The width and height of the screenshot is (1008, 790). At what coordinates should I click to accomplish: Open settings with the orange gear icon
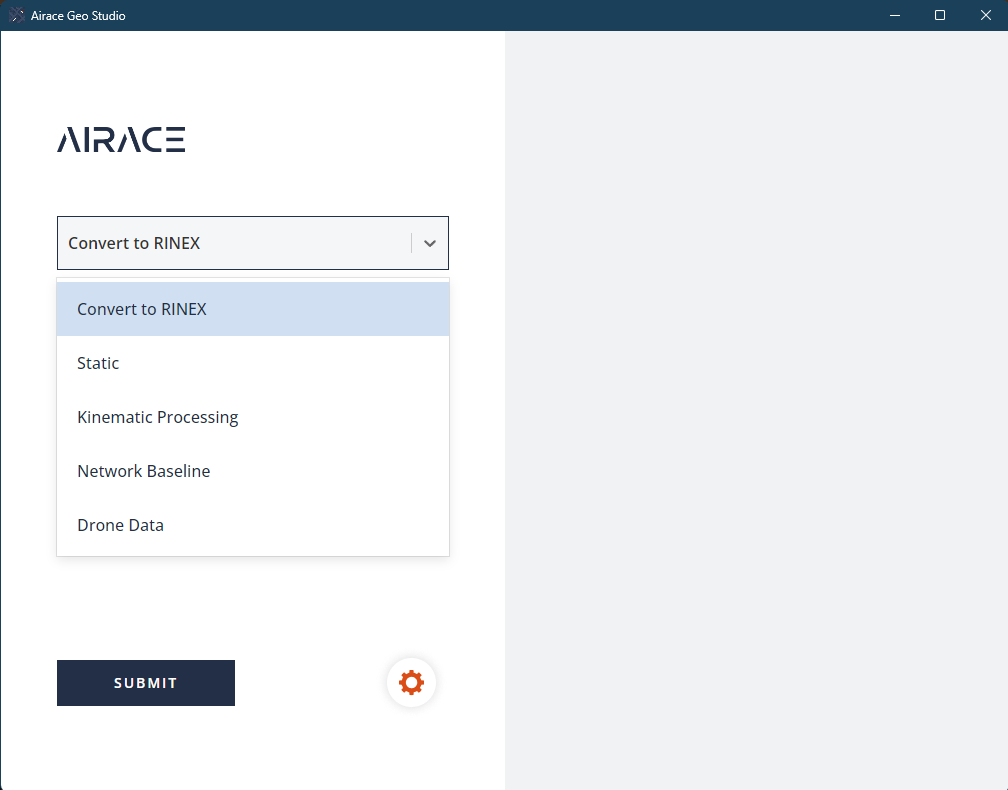point(411,683)
